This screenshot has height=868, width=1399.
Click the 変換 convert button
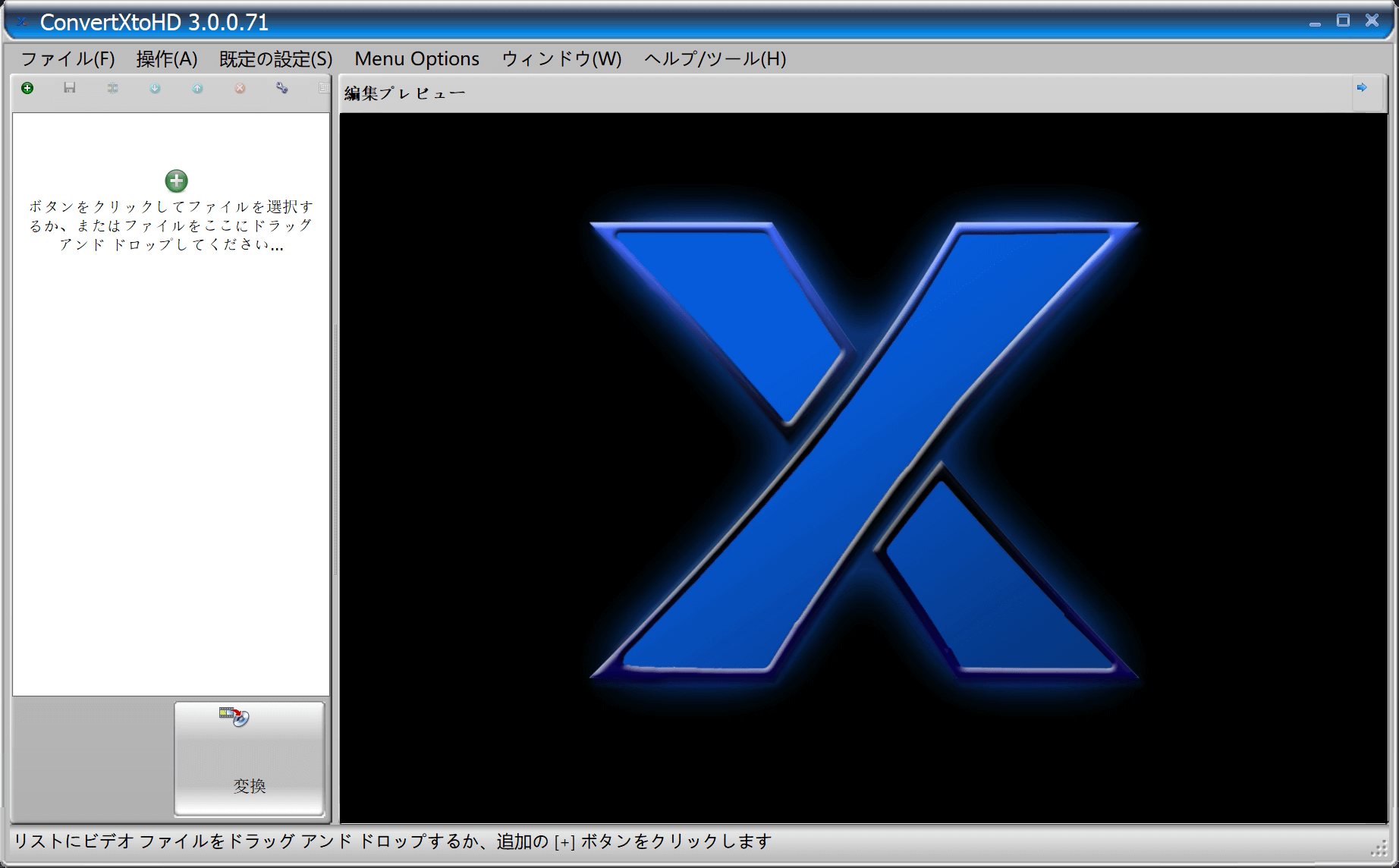pos(250,758)
